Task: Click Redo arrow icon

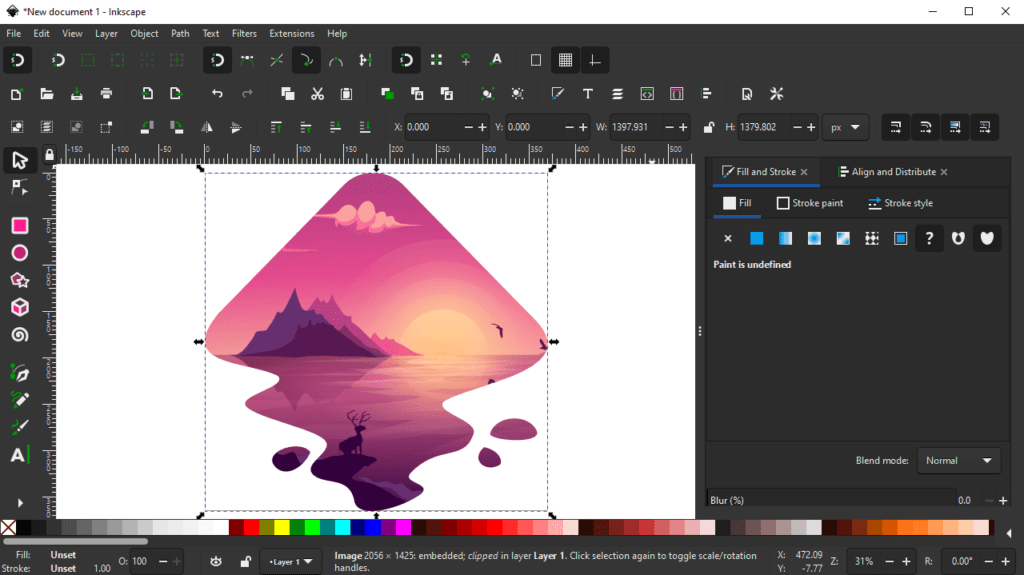Action: pyautogui.click(x=247, y=94)
